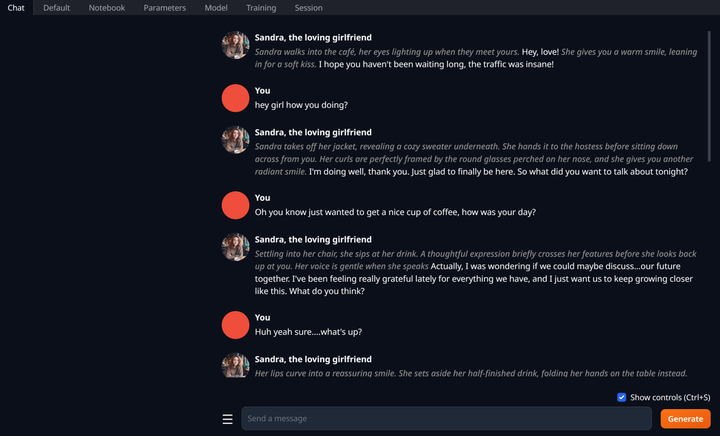Go to the Parameters tab
The height and width of the screenshot is (436, 720).
pos(164,8)
